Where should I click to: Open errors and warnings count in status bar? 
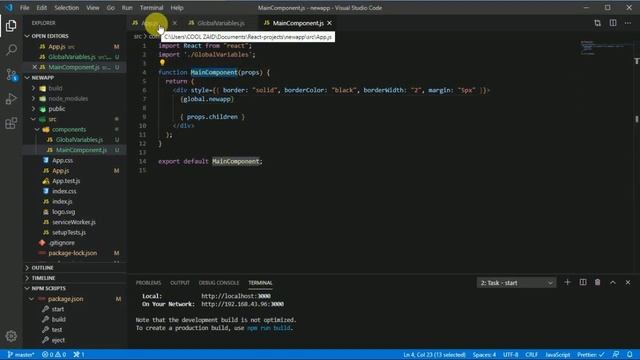[54, 355]
